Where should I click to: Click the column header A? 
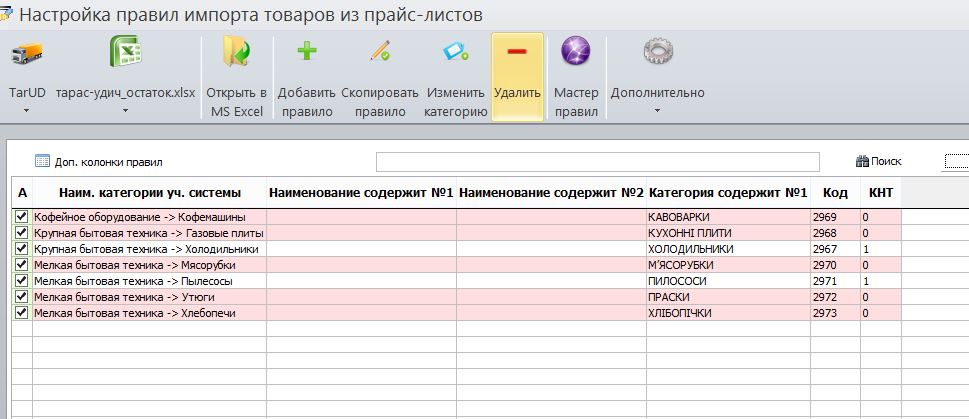pyautogui.click(x=22, y=193)
